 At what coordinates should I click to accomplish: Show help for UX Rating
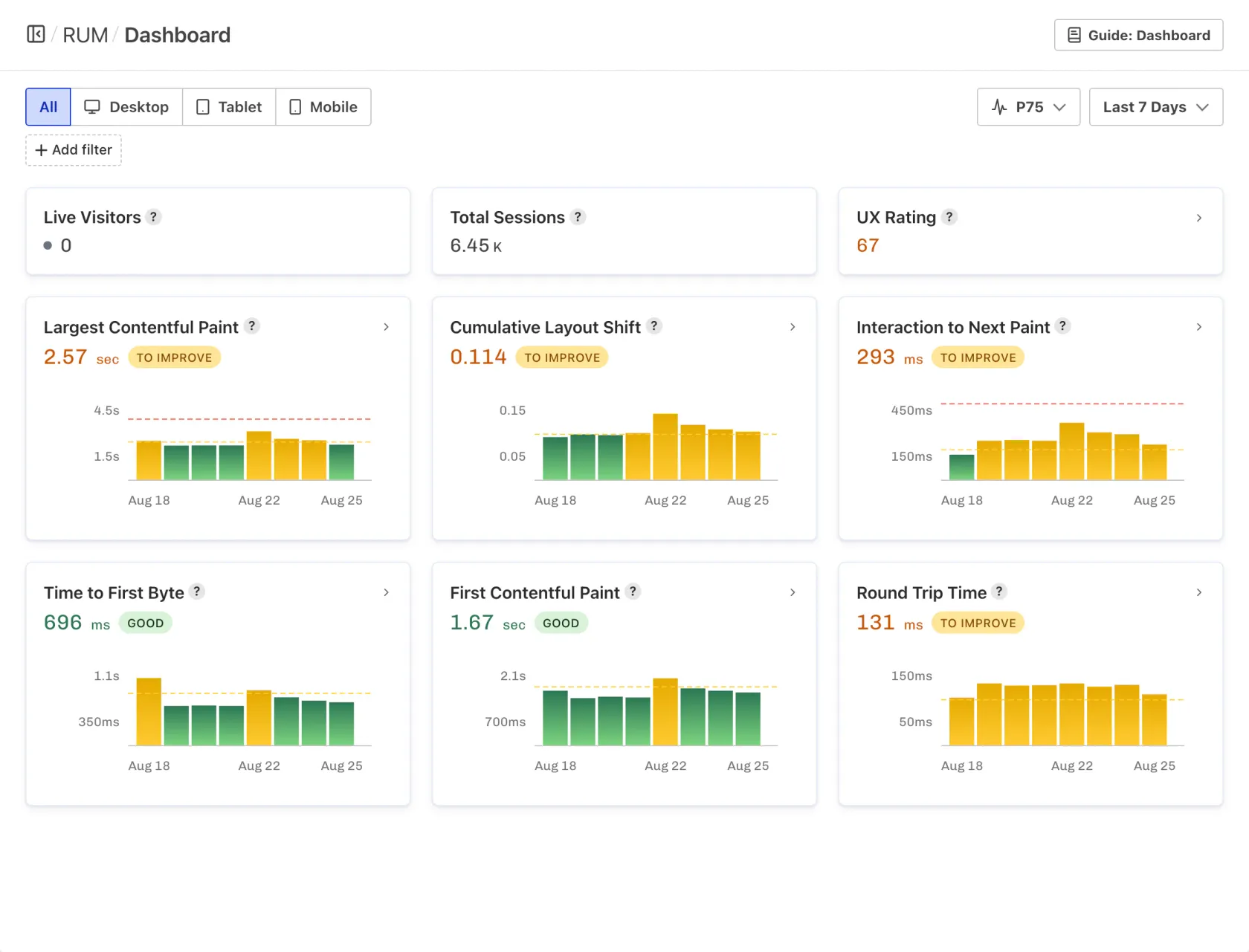(x=949, y=217)
